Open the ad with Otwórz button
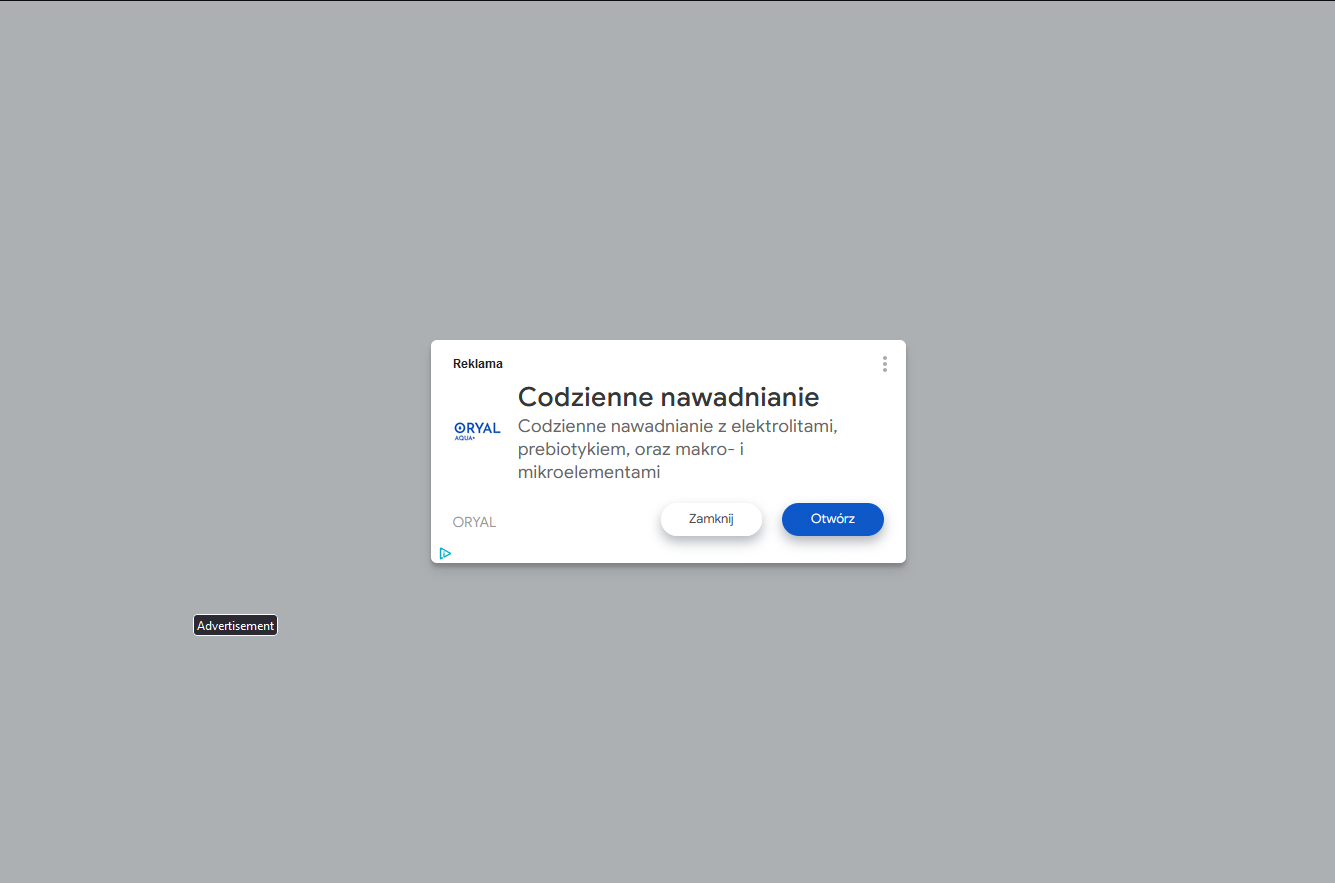This screenshot has width=1335, height=883. (x=833, y=519)
